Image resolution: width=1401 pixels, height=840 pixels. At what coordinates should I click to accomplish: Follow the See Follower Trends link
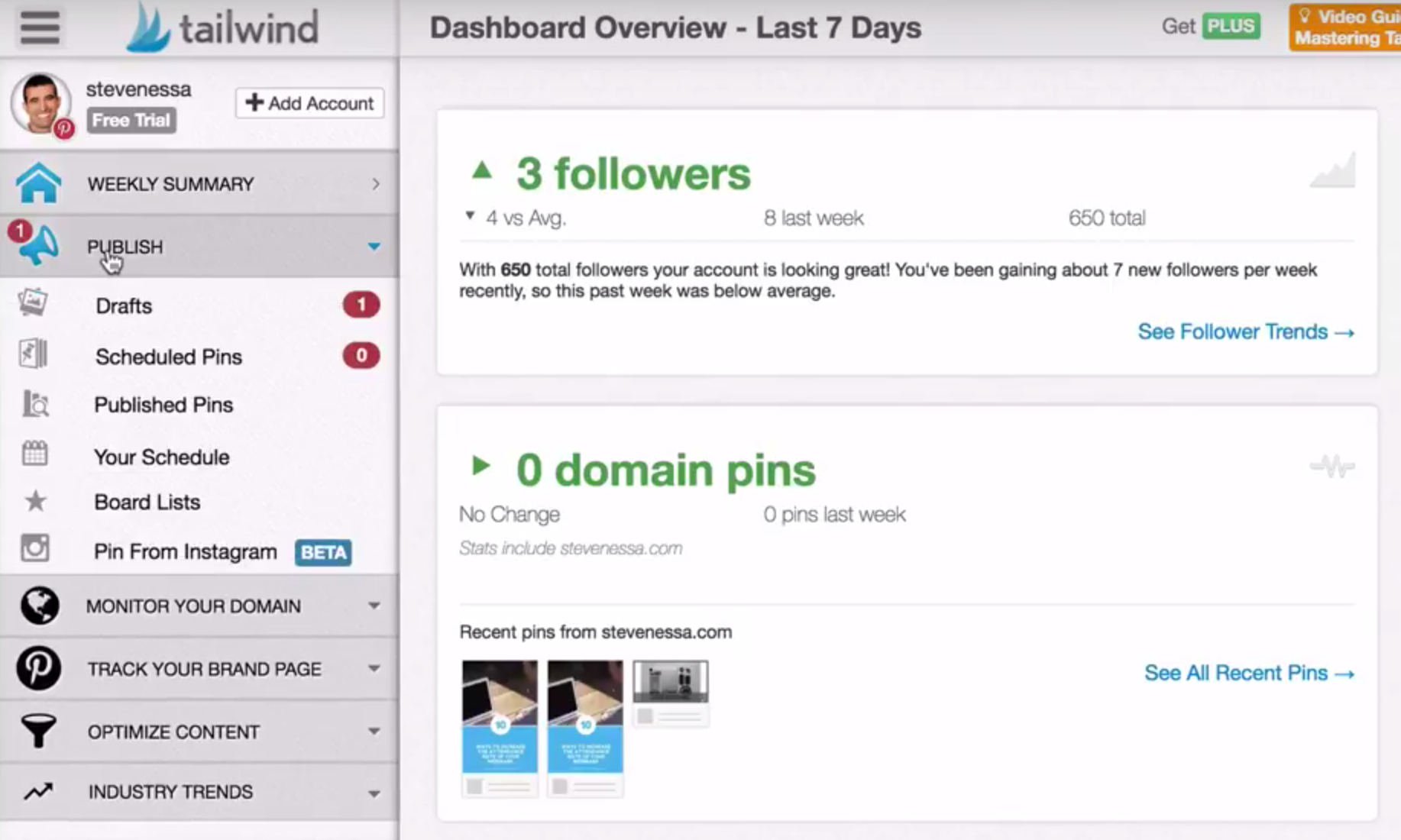(1246, 331)
